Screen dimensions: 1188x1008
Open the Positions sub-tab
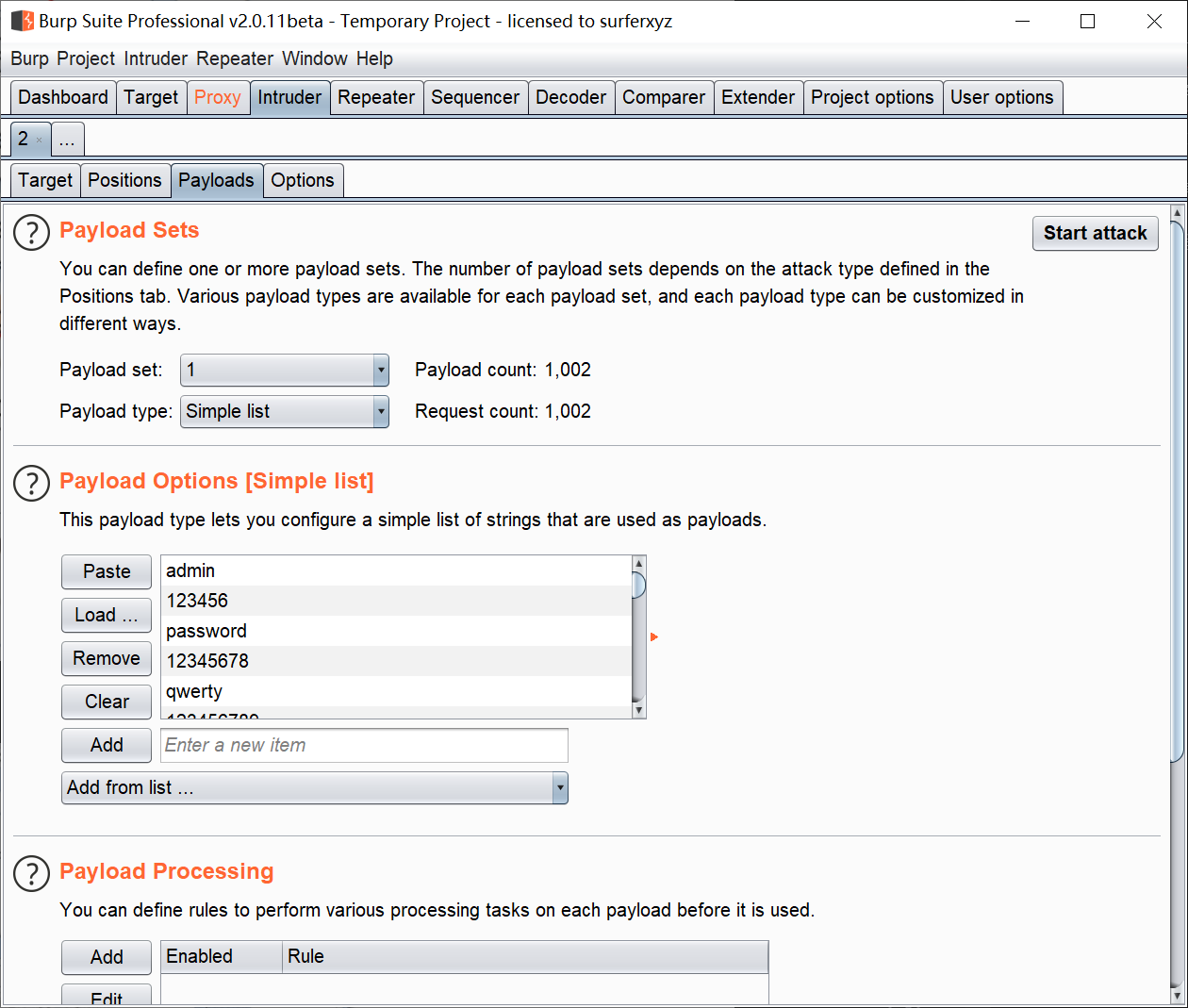click(x=125, y=180)
